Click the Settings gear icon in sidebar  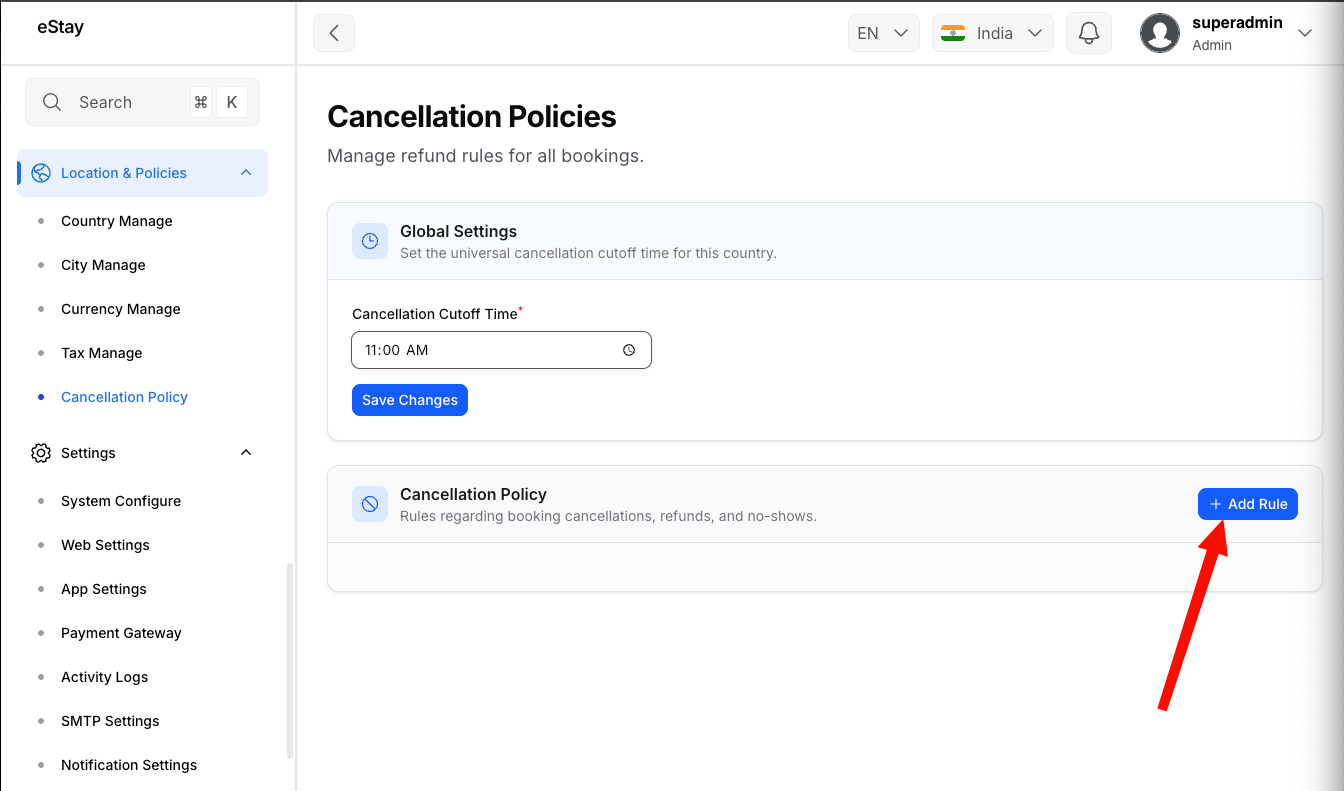point(41,453)
